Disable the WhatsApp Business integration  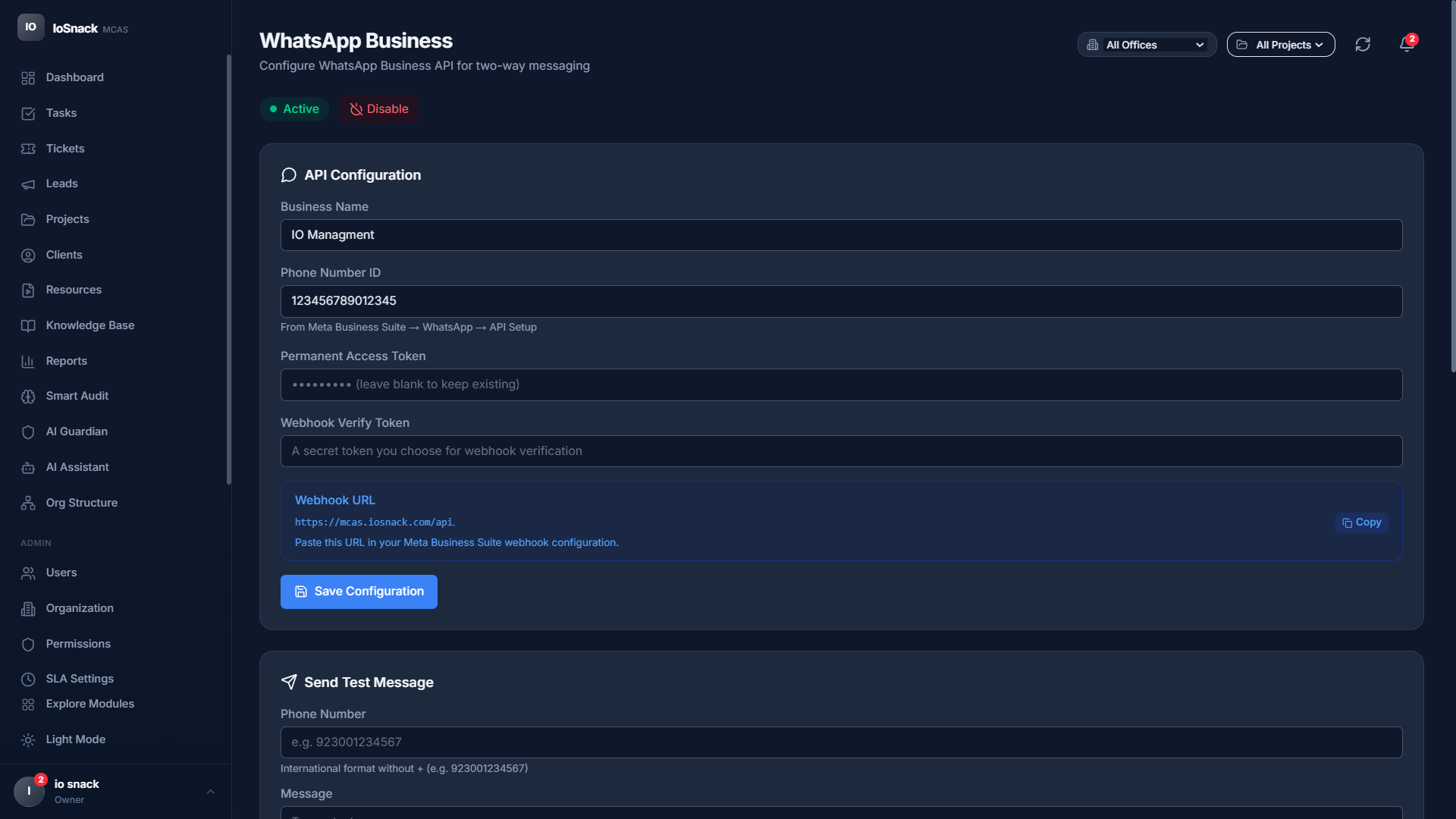(379, 109)
